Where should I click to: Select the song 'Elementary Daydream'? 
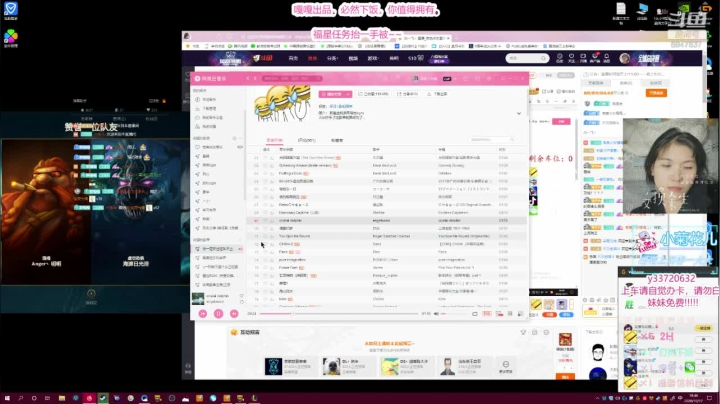click(299, 213)
